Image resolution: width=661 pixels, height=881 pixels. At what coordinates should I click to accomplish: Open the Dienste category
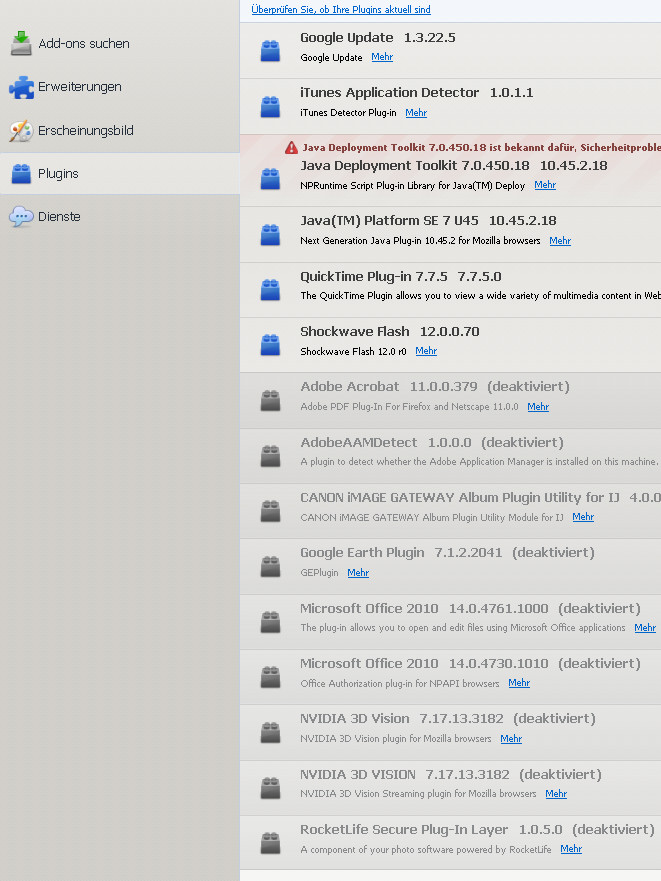[59, 217]
